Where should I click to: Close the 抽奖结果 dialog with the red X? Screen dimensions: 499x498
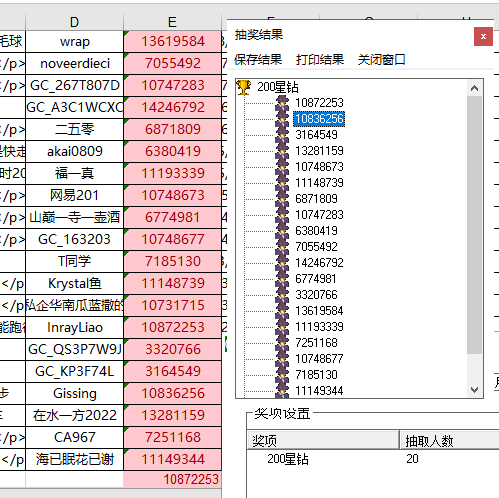click(x=483, y=36)
